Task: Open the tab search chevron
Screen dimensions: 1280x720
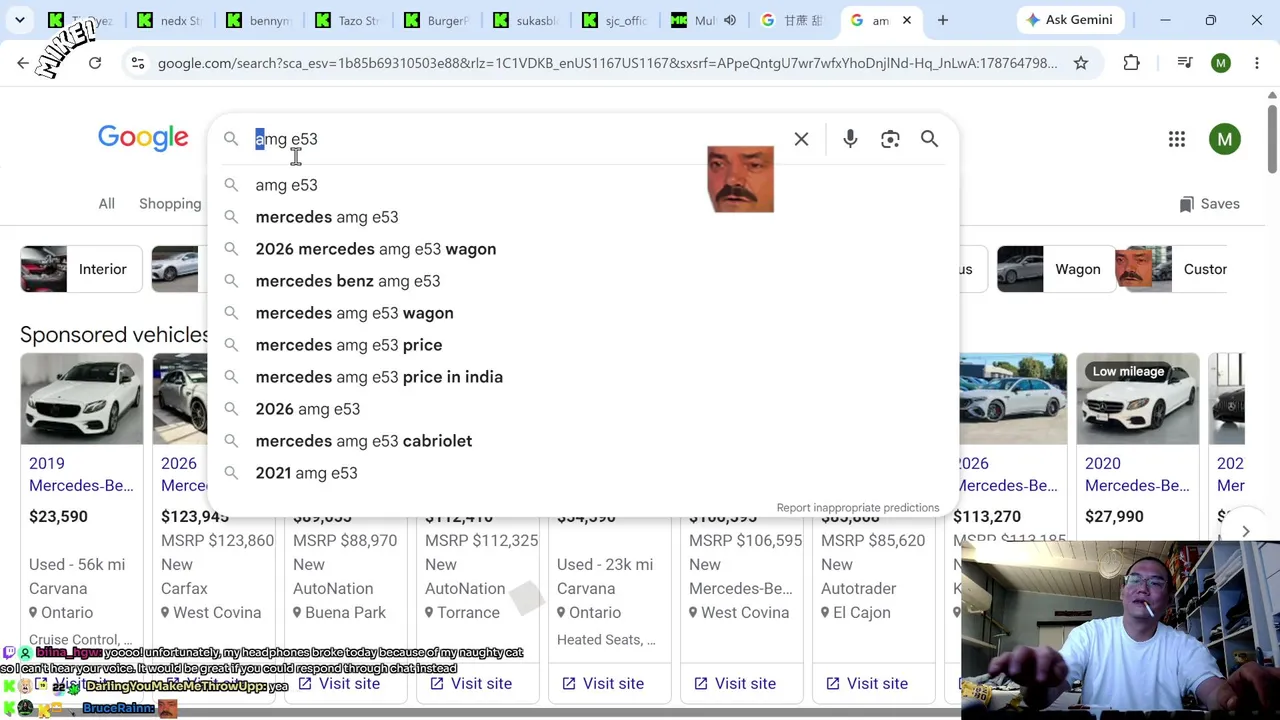Action: [x=20, y=20]
